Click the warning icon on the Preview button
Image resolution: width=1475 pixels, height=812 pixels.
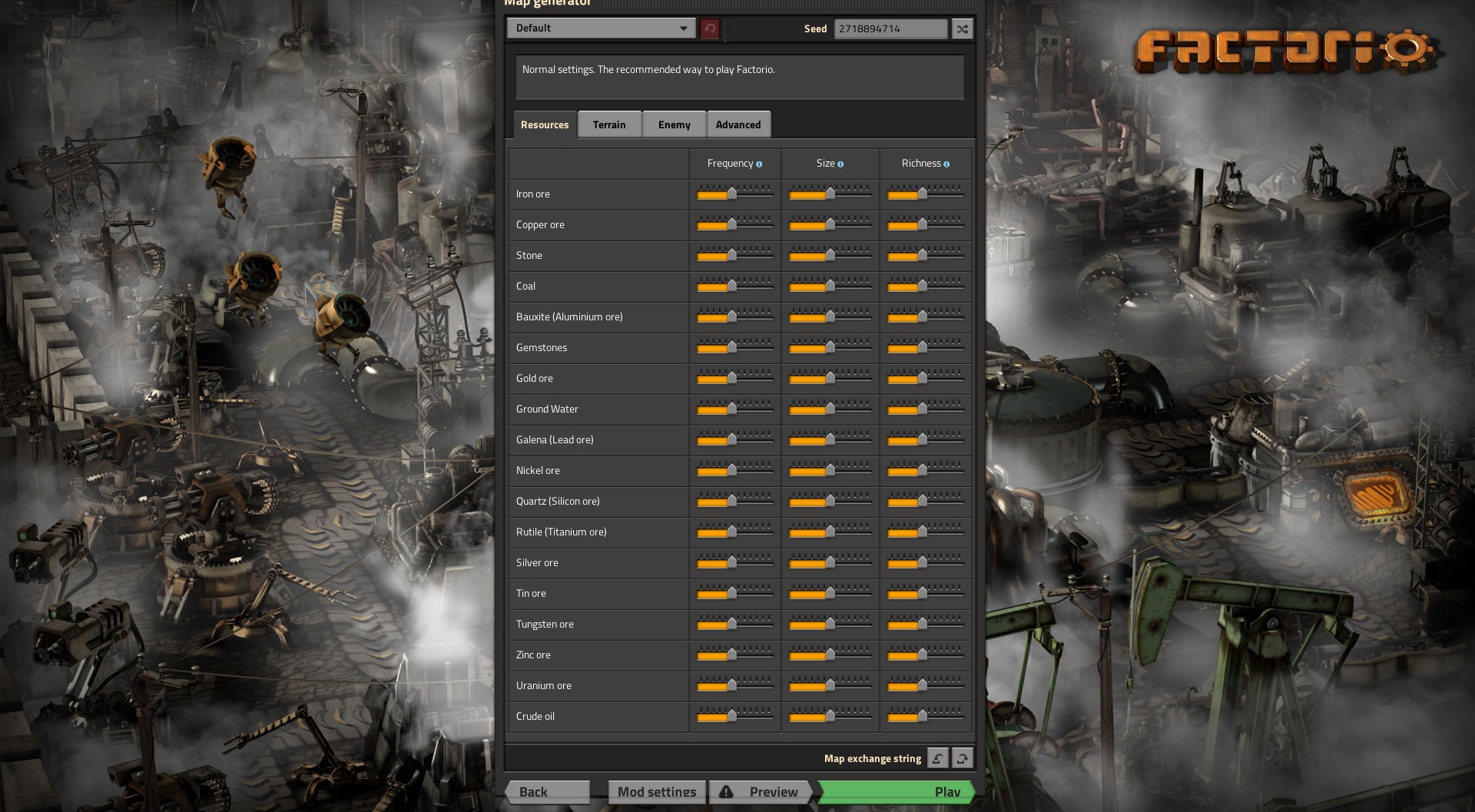point(726,791)
